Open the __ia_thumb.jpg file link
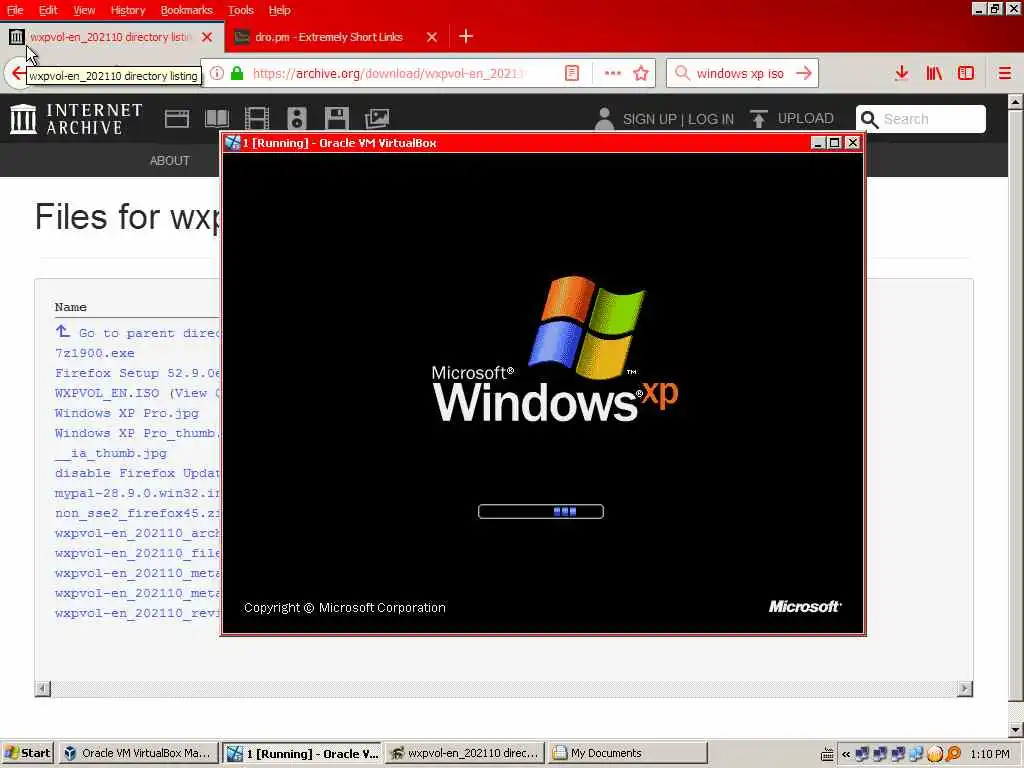1024x768 pixels. 111,453
